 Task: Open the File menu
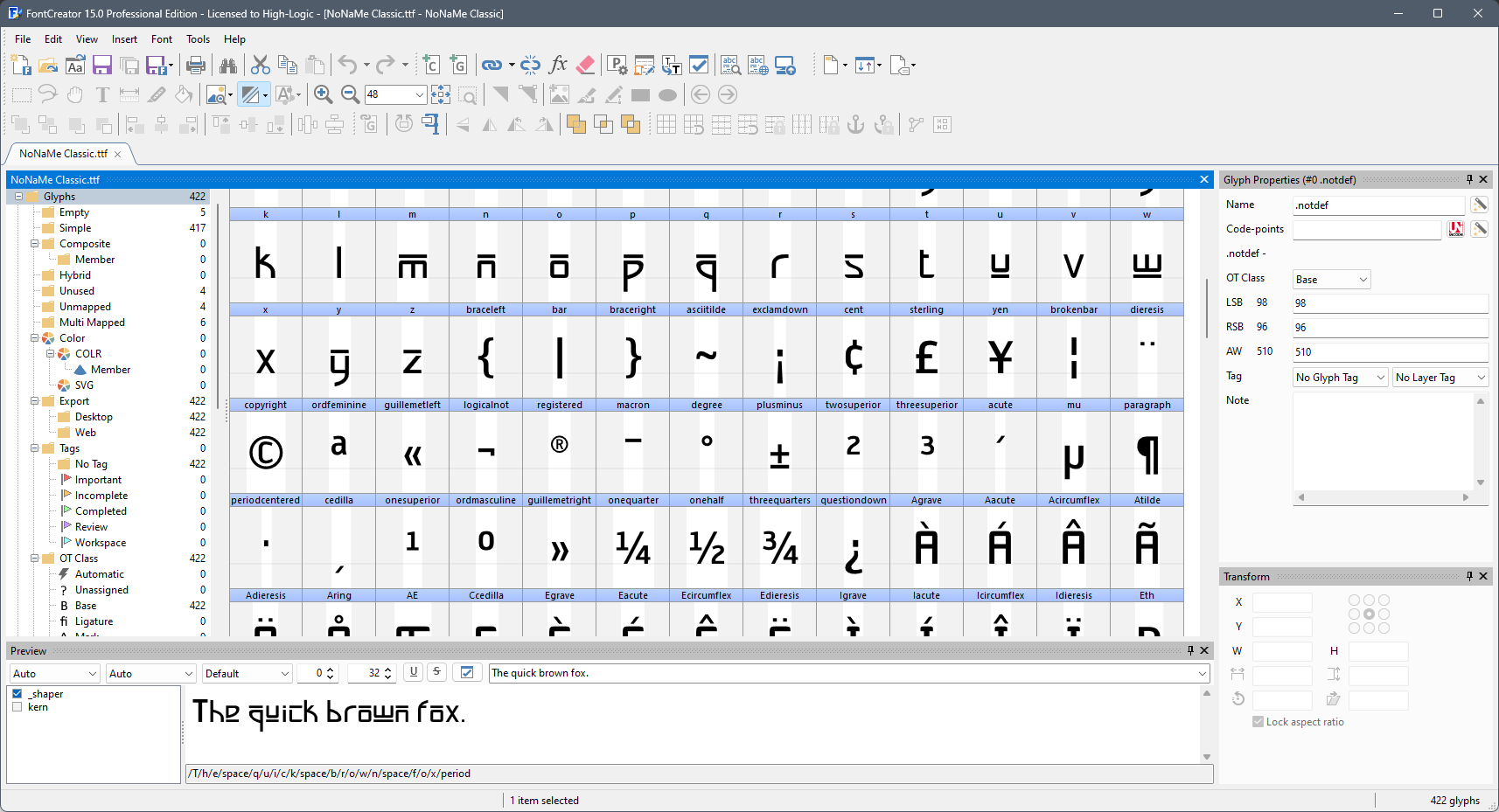coord(23,39)
